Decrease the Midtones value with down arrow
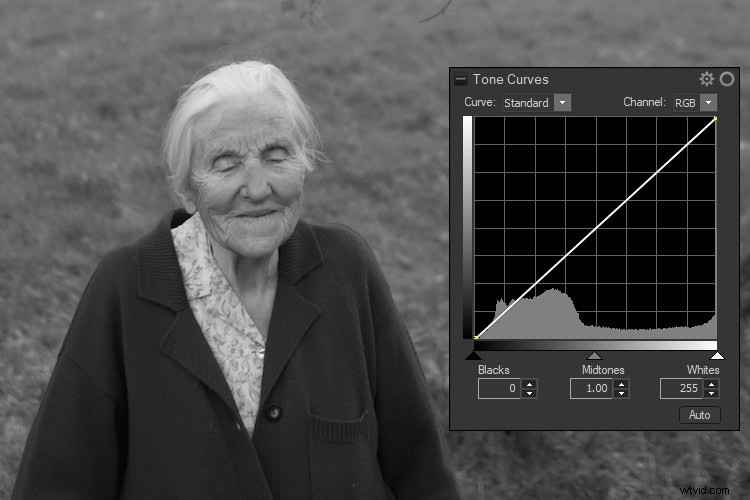750x500 pixels. click(621, 393)
